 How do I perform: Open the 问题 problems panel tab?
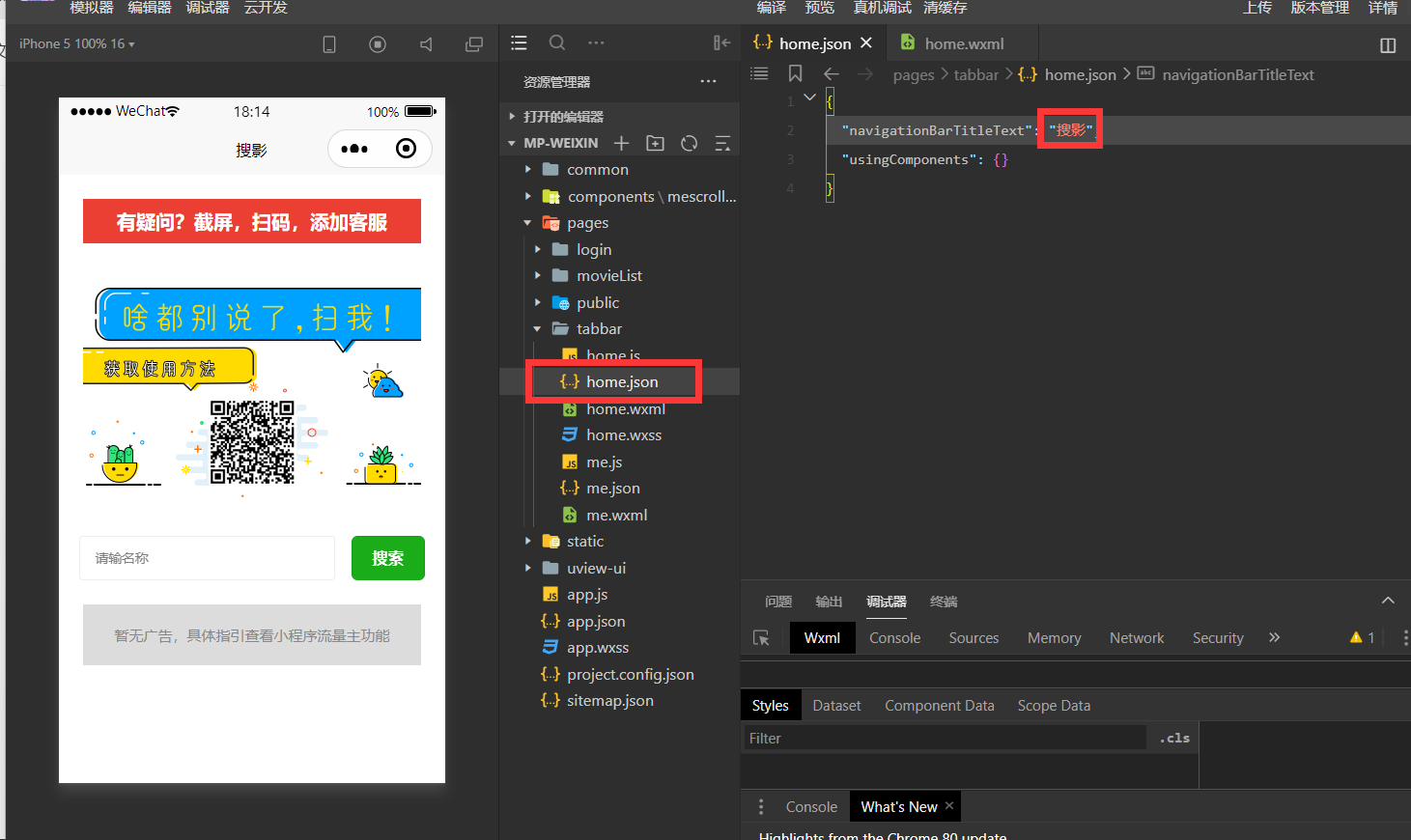pyautogui.click(x=777, y=602)
